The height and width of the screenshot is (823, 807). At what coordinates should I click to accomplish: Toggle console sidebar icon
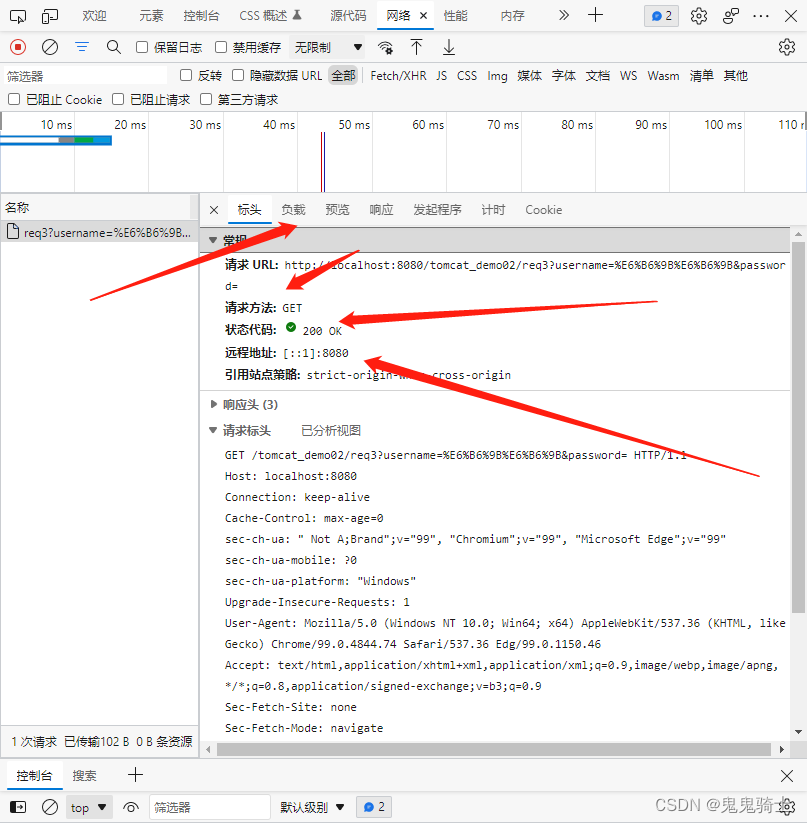18,807
